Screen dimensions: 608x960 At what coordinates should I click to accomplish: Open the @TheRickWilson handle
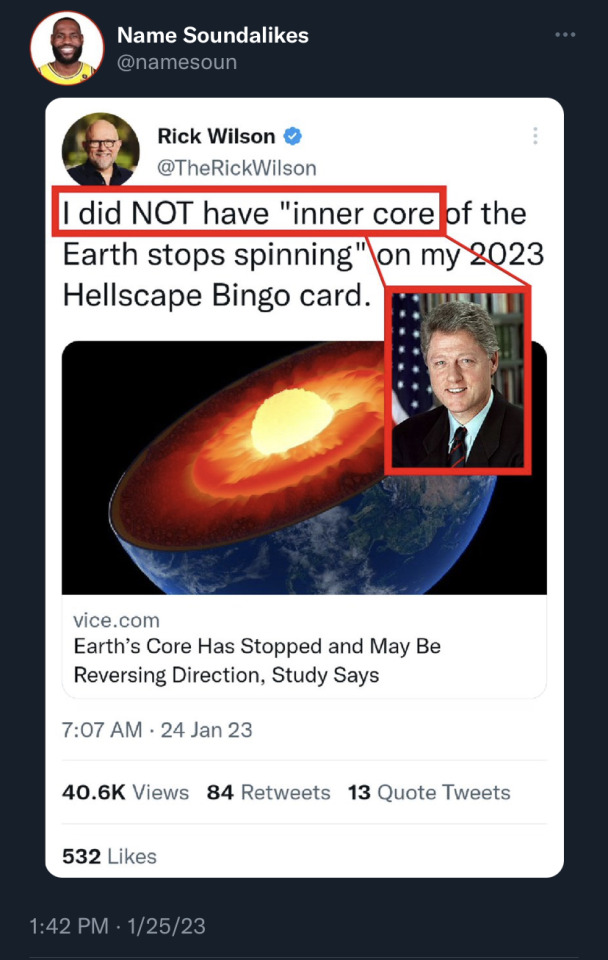point(236,167)
